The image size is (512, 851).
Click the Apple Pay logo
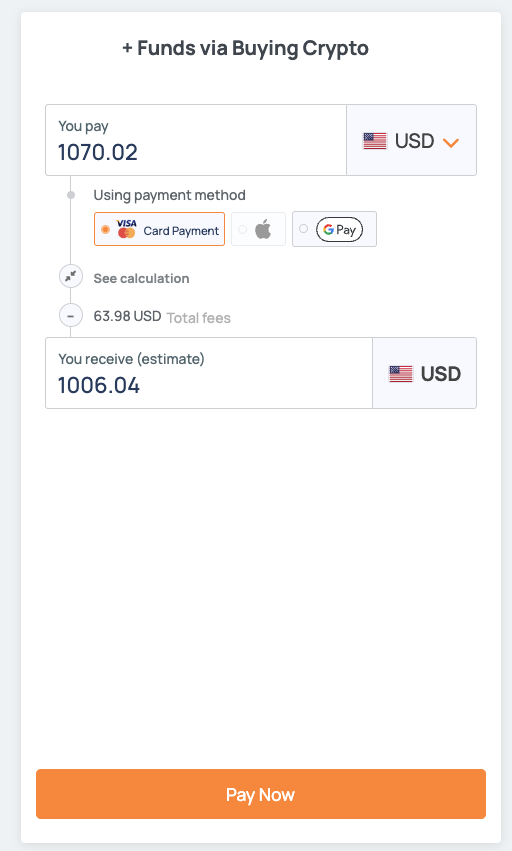coord(263,230)
